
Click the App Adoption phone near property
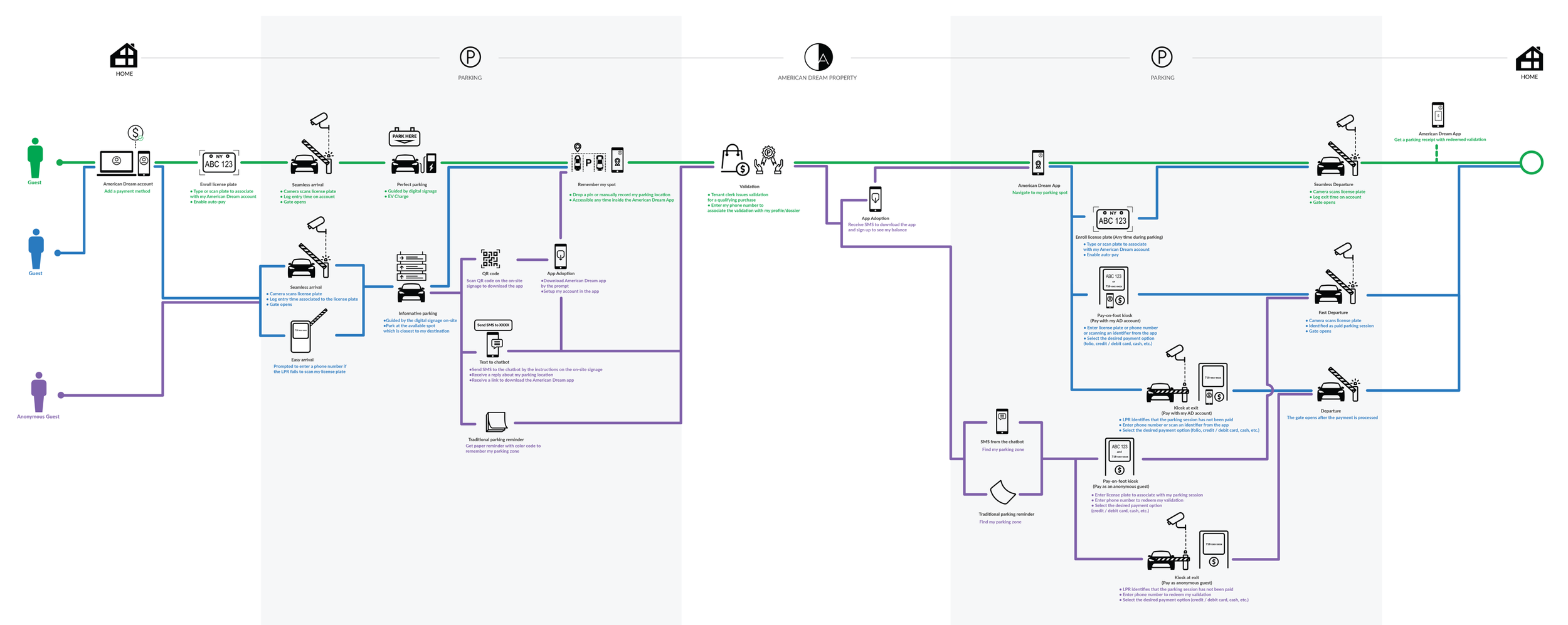pyautogui.click(x=875, y=199)
